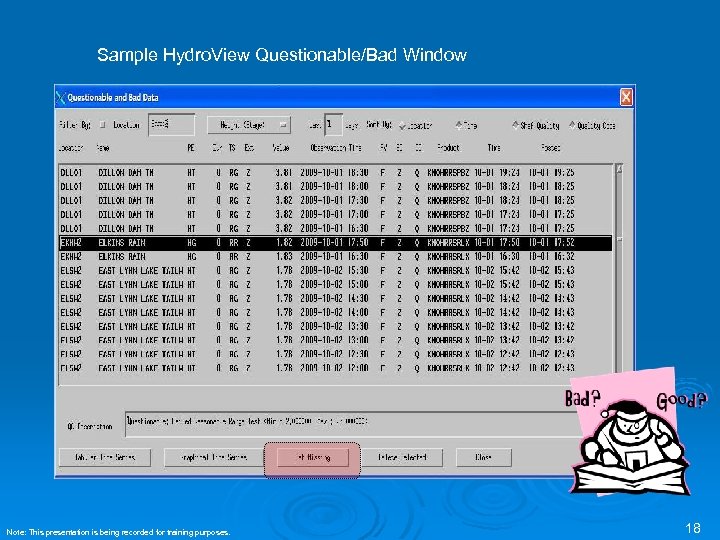The image size is (720, 540).
Task: Select ELSH2 East Lynn Lake row at 14:00
Action: (x=336, y=313)
